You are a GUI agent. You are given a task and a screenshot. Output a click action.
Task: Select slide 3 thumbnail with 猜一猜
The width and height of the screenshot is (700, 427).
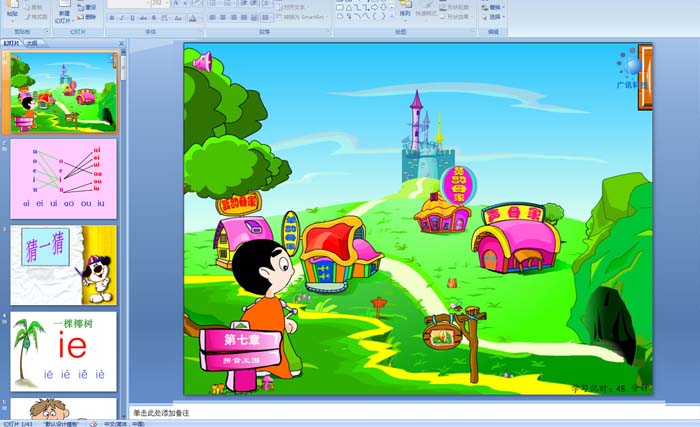pos(63,265)
